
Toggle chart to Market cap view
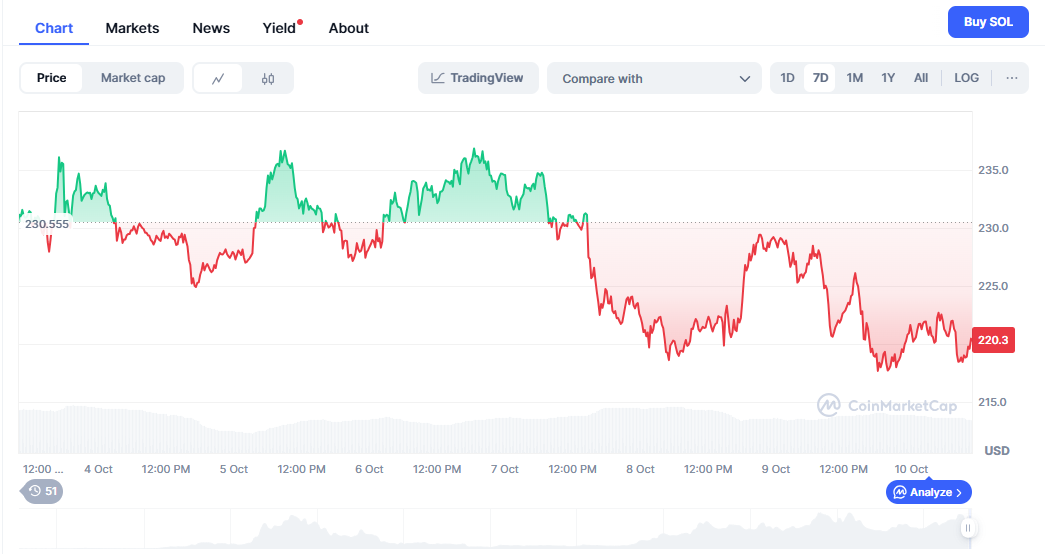click(x=133, y=78)
